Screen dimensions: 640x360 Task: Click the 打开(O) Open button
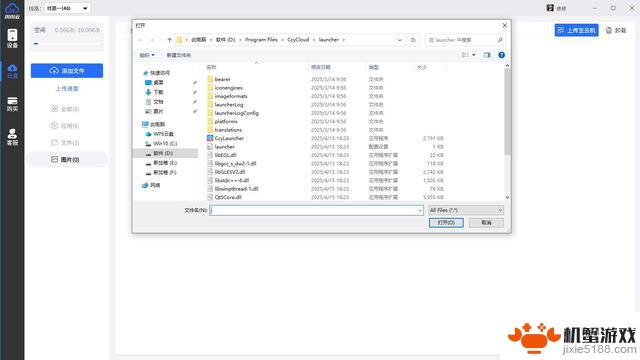click(446, 223)
